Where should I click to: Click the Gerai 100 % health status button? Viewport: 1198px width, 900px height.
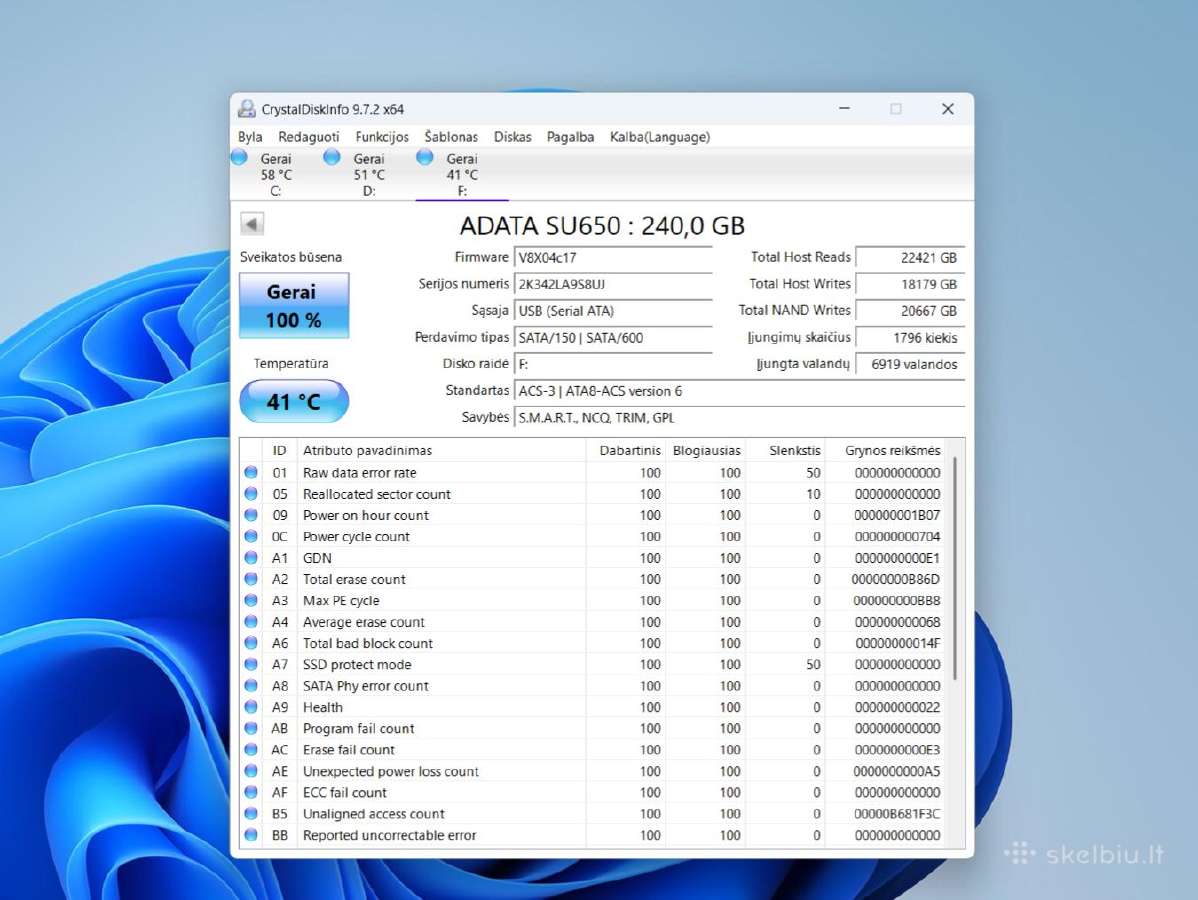pos(294,306)
